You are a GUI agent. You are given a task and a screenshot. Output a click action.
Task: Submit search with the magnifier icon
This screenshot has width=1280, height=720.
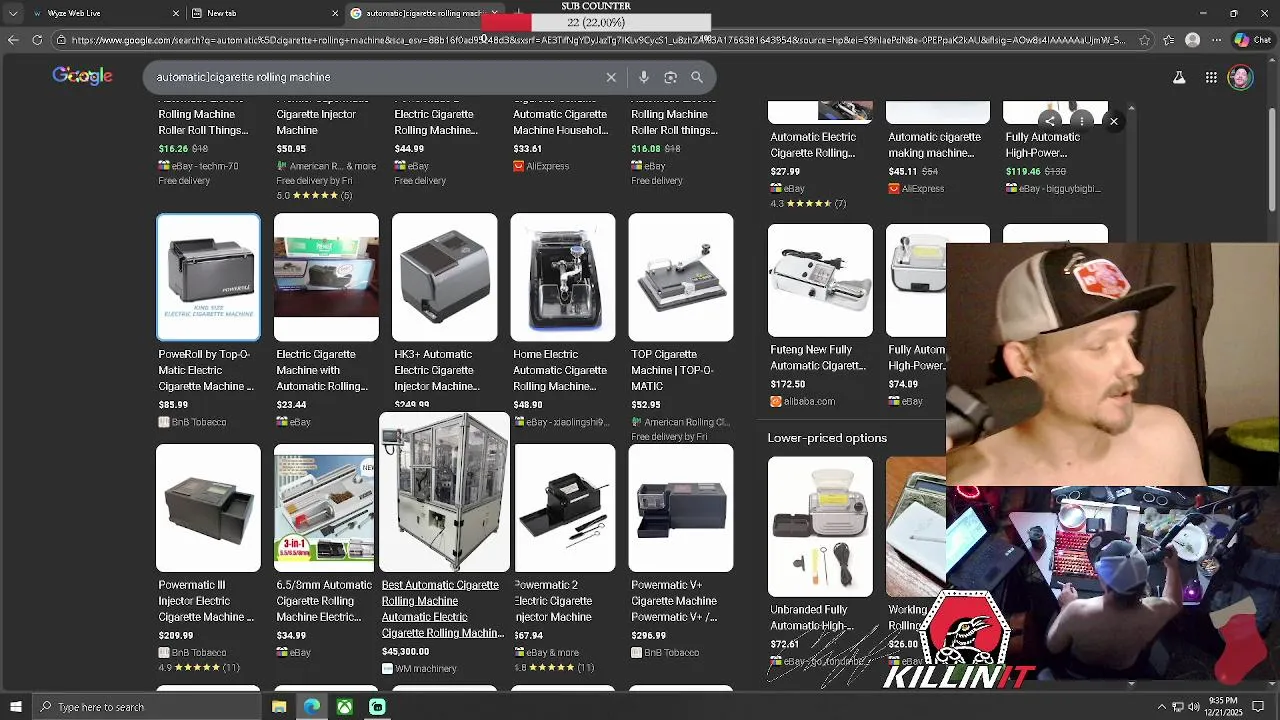coord(697,77)
